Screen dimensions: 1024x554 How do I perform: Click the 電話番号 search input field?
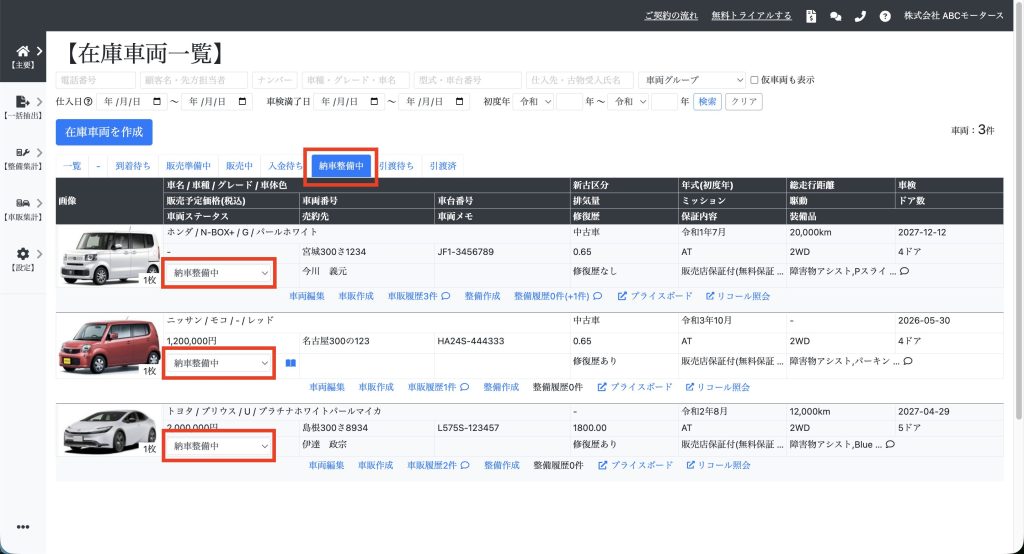(96, 80)
